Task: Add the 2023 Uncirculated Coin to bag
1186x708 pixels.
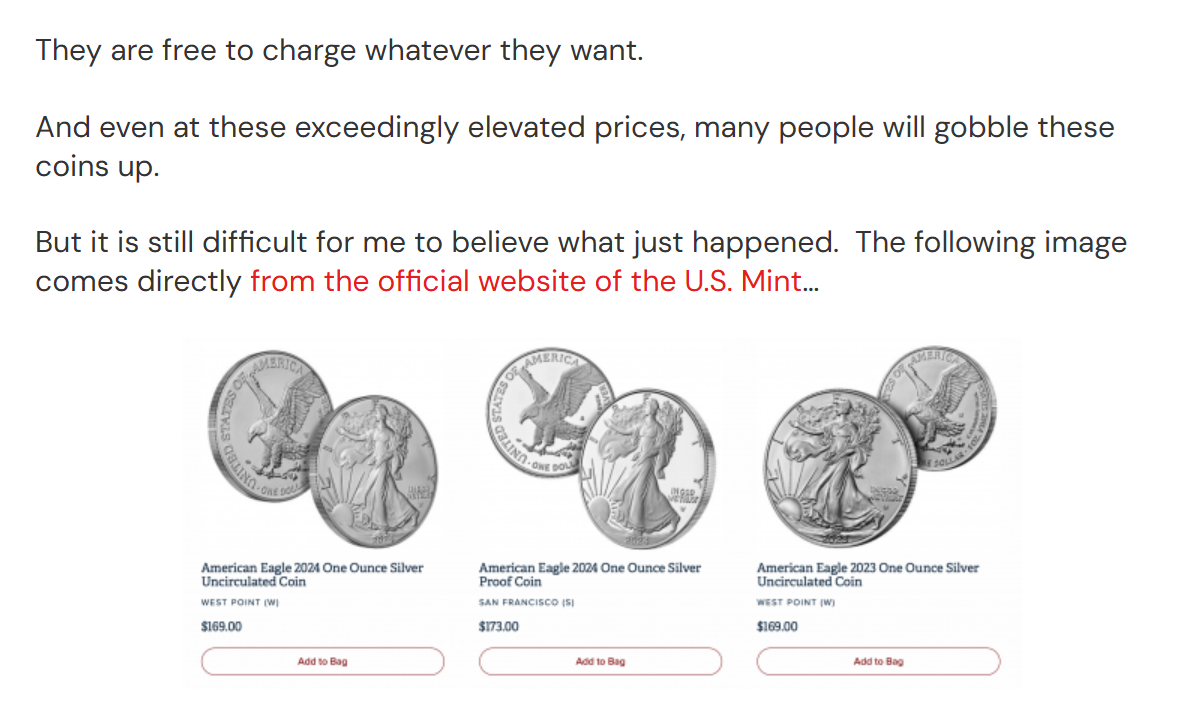Action: (878, 661)
